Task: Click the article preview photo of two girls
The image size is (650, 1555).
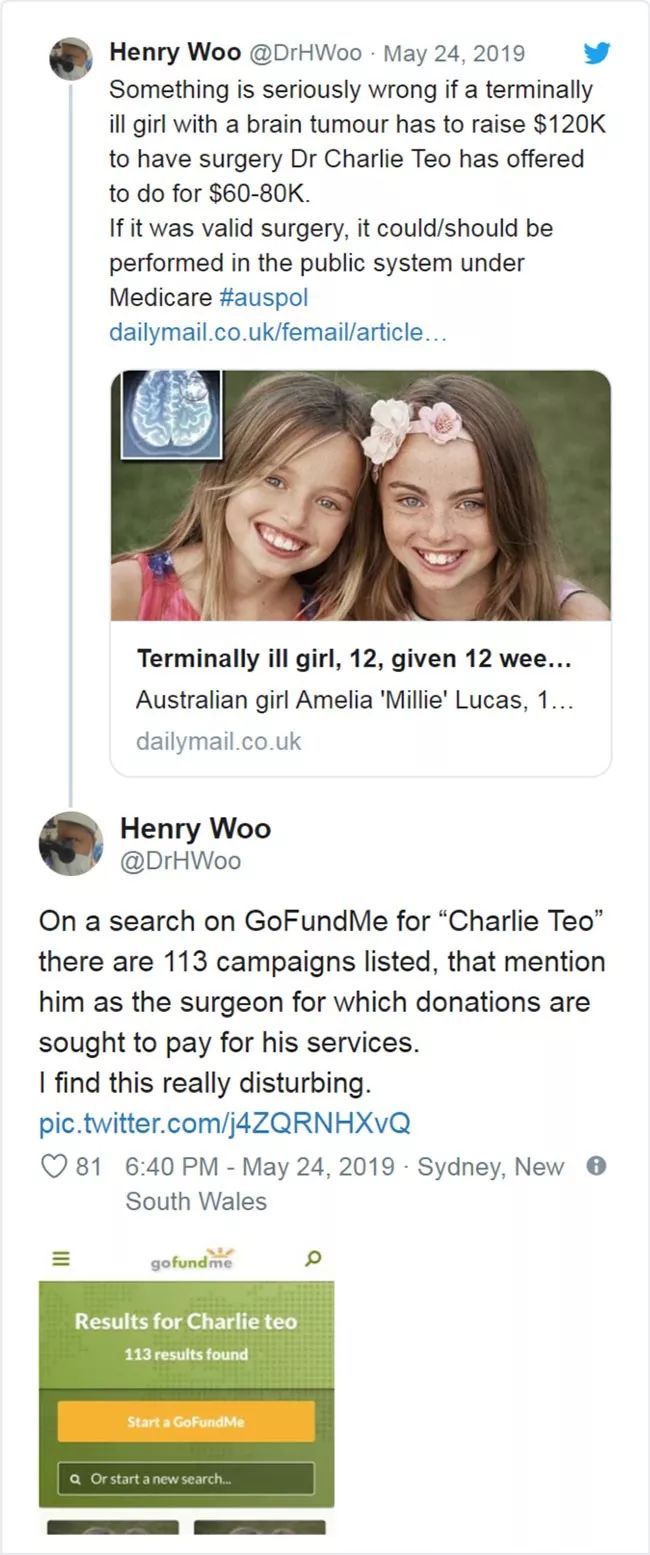Action: pos(360,495)
